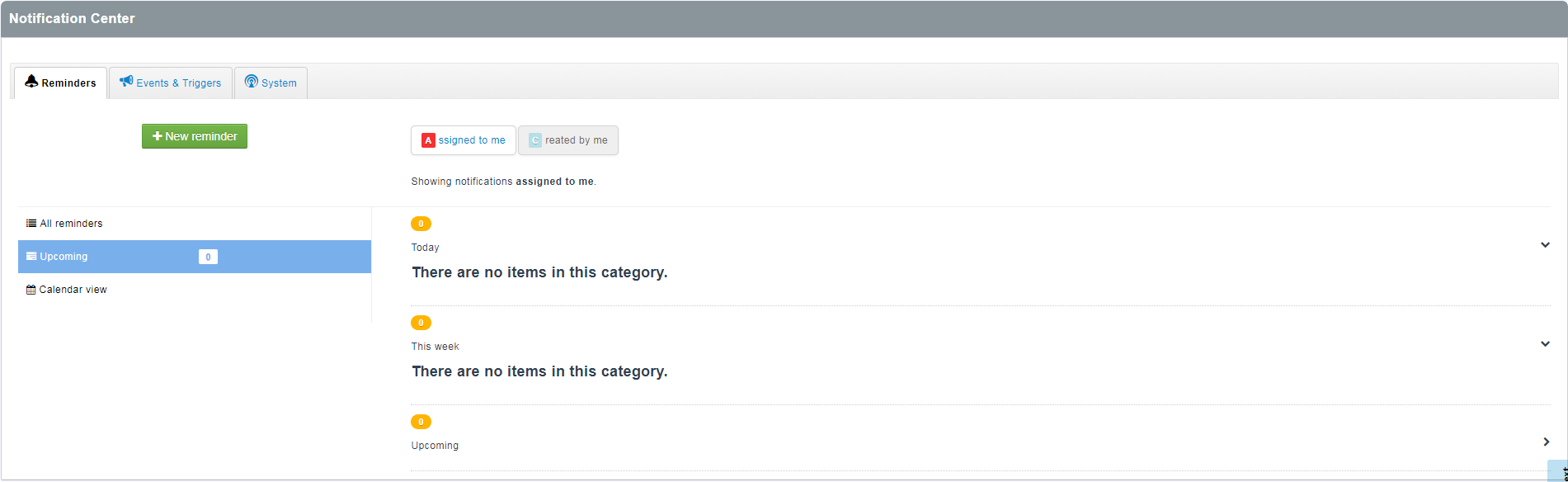The height and width of the screenshot is (482, 1568).
Task: Click the list icon beside All reminders
Action: [31, 224]
